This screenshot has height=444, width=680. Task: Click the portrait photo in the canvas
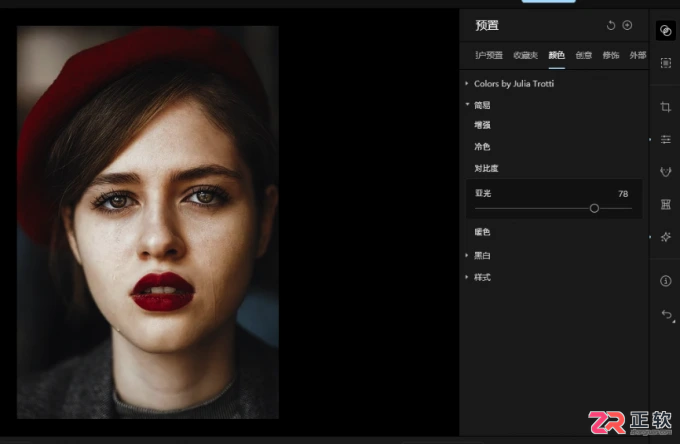click(148, 222)
